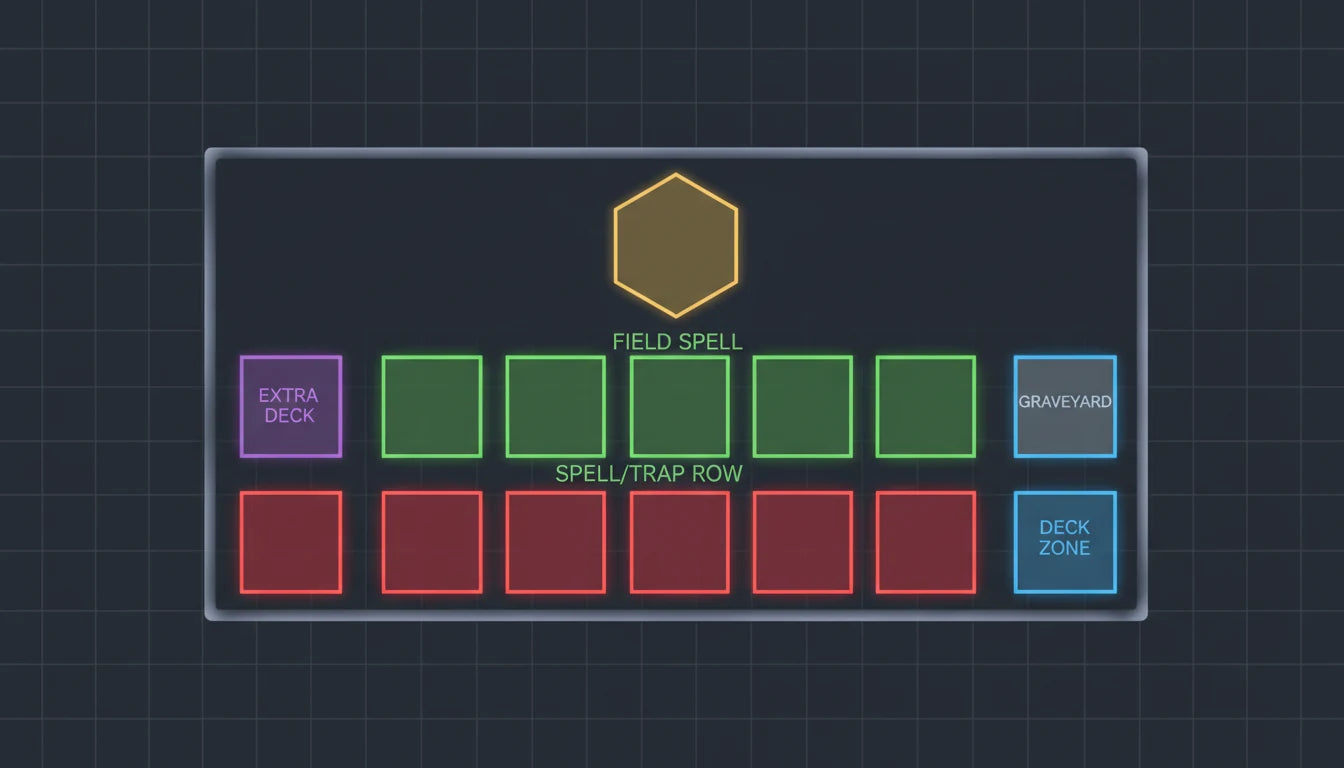Click the fifth red spell/trap zone
1344x768 pixels.
coord(802,540)
